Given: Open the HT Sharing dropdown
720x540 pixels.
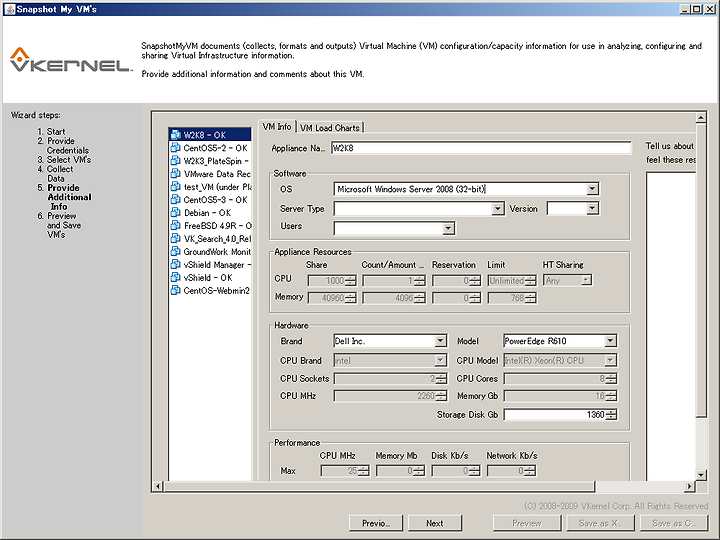Looking at the screenshot, I should tap(586, 280).
